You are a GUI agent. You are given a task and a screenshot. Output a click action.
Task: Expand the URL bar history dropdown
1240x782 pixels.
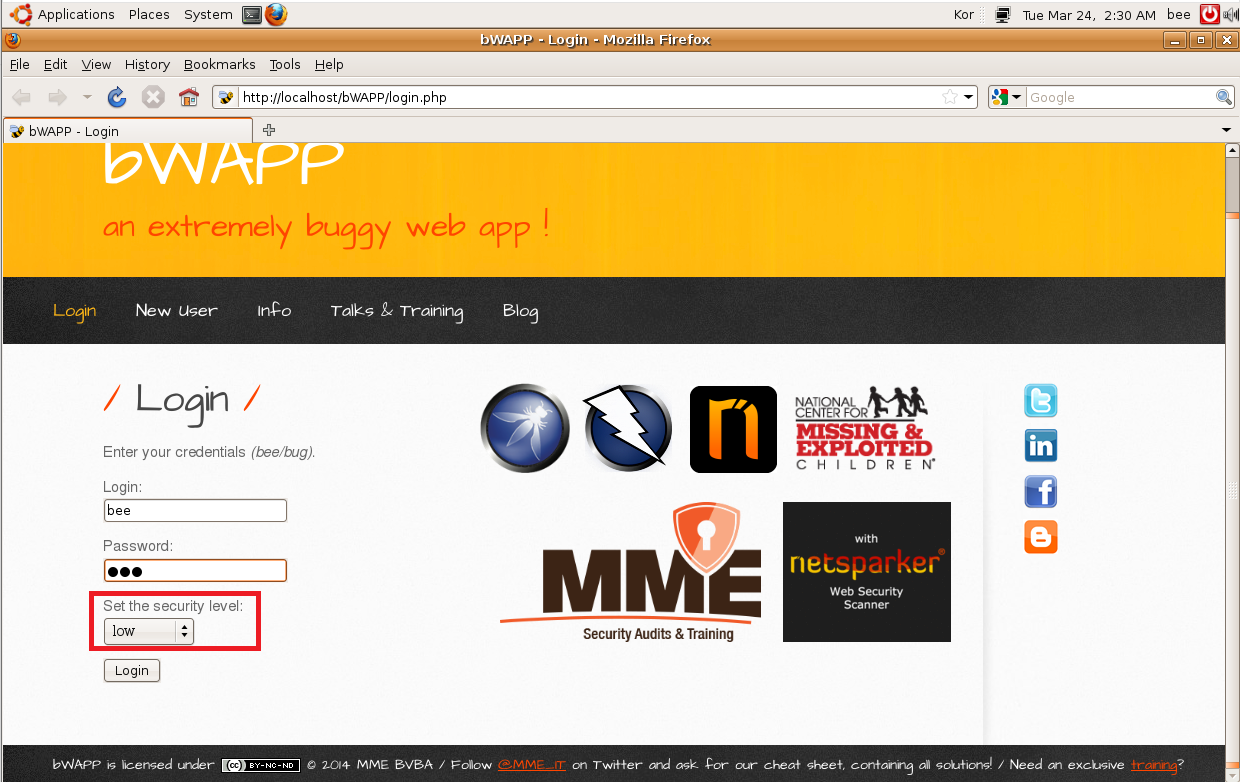pyautogui.click(x=969, y=97)
